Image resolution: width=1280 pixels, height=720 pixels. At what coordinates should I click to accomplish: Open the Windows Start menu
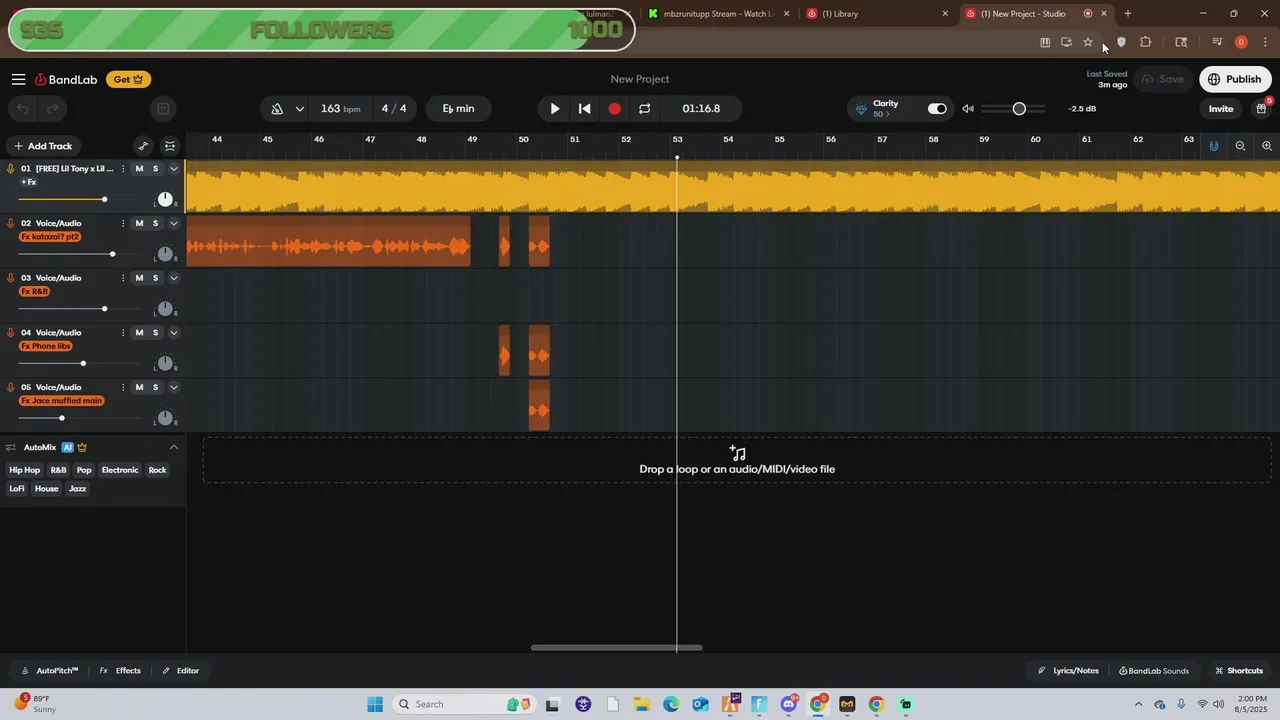[x=375, y=704]
